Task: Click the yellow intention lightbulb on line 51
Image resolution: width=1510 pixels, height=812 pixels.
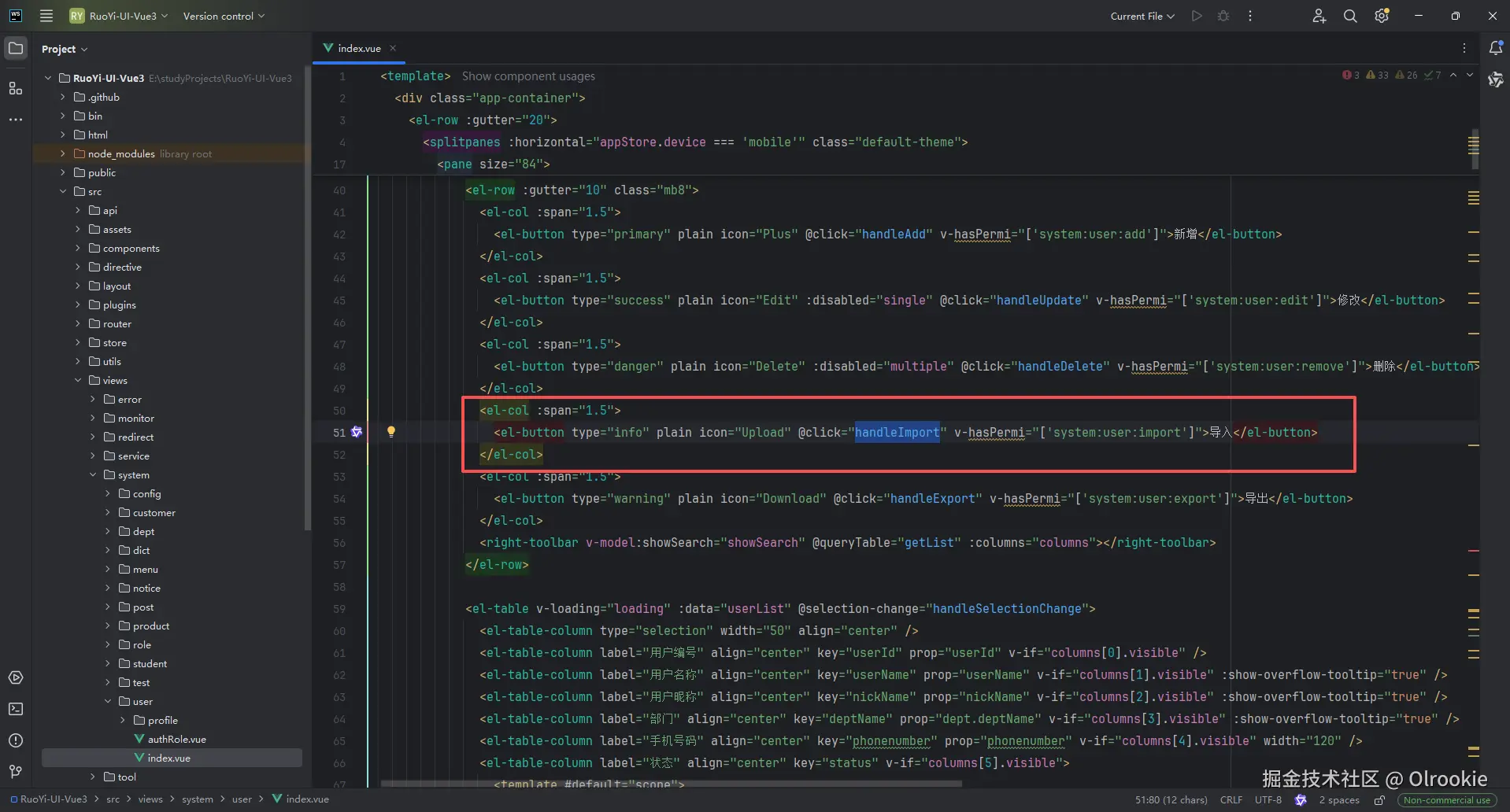Action: pos(390,431)
